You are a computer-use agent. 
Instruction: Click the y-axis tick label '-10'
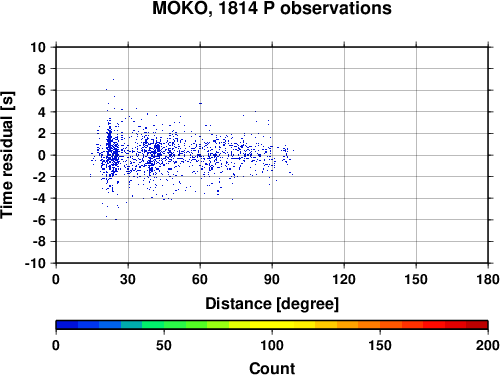point(35,263)
